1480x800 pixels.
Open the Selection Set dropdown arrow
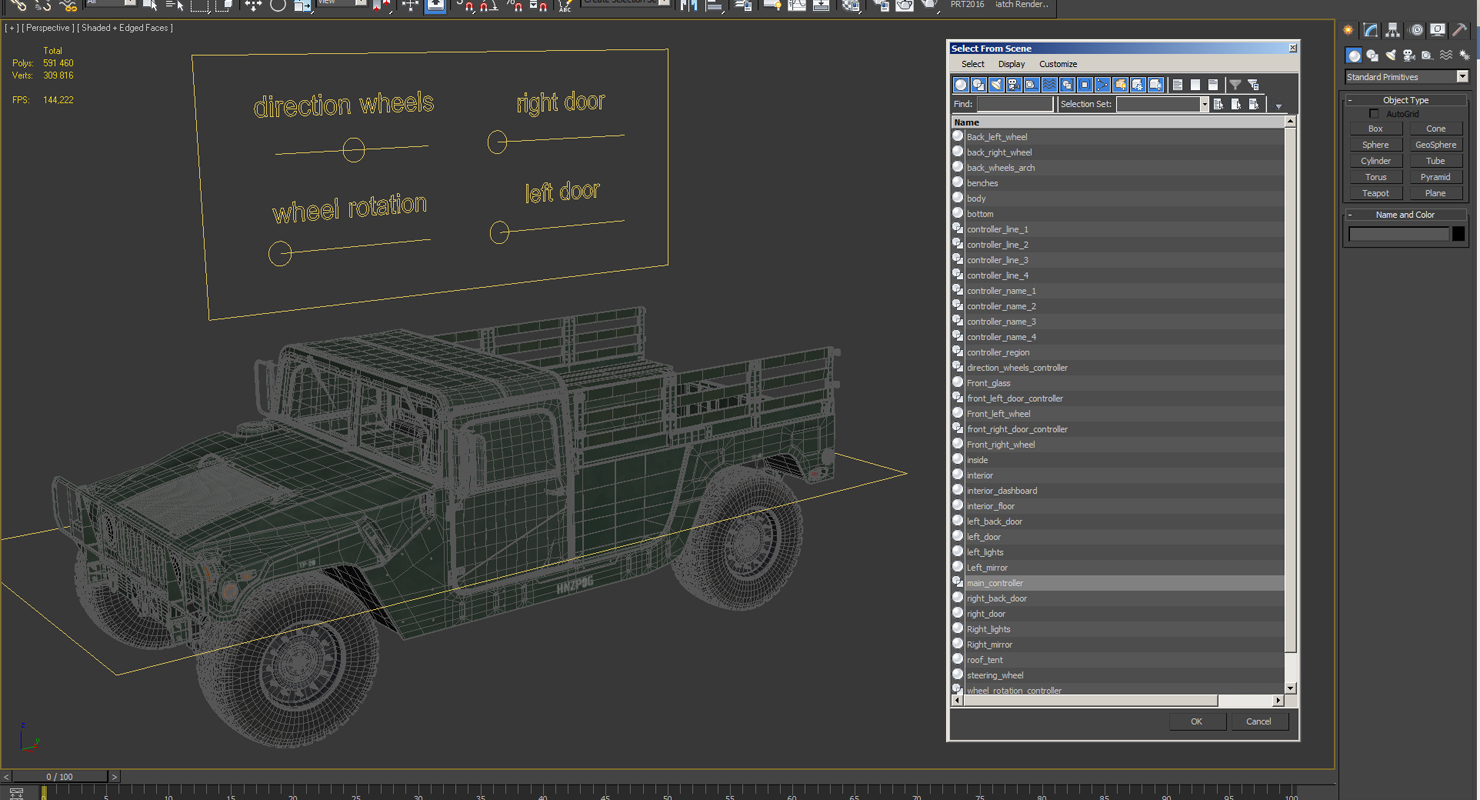point(1204,104)
